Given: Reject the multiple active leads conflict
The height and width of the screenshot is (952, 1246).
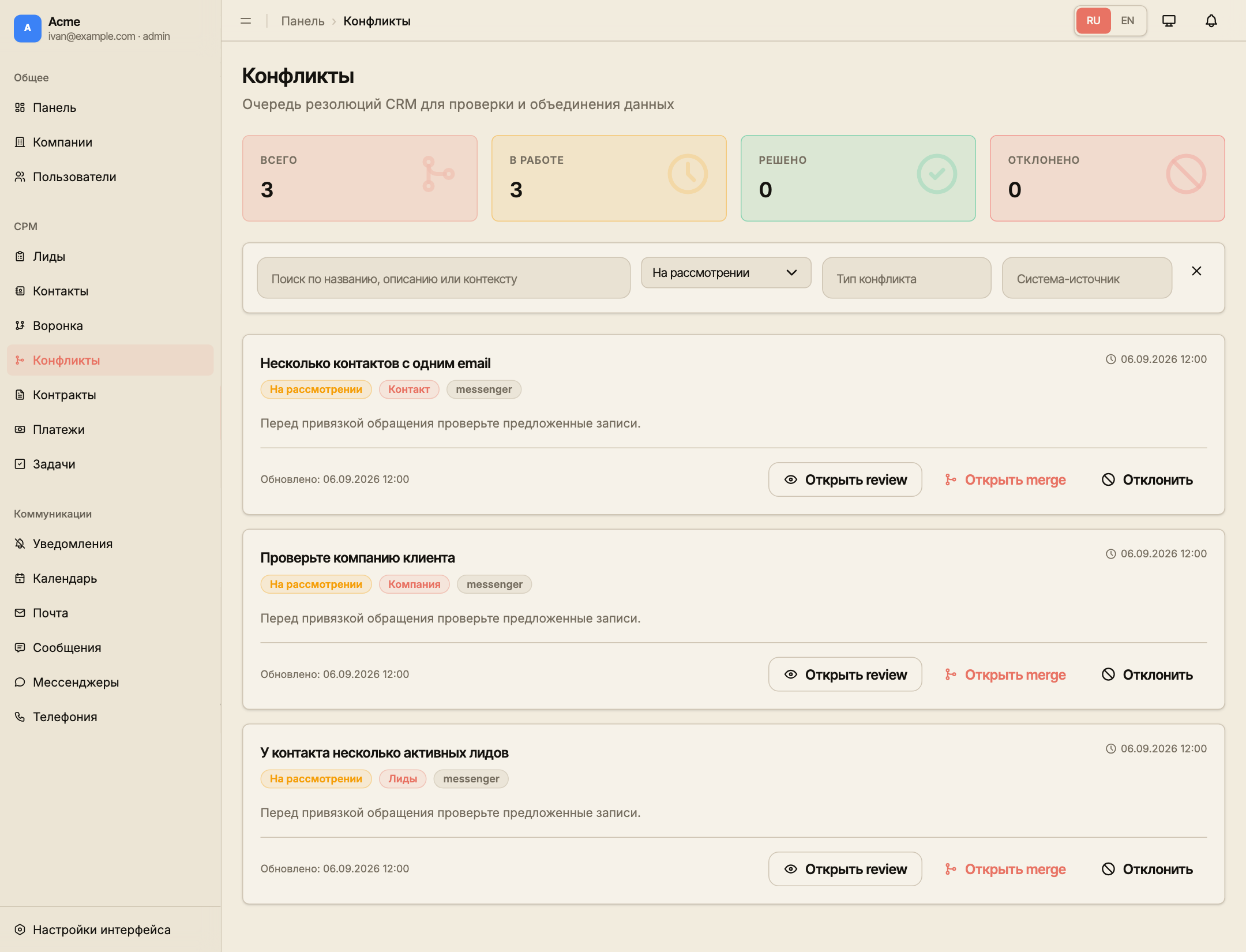Looking at the screenshot, I should click(1147, 869).
